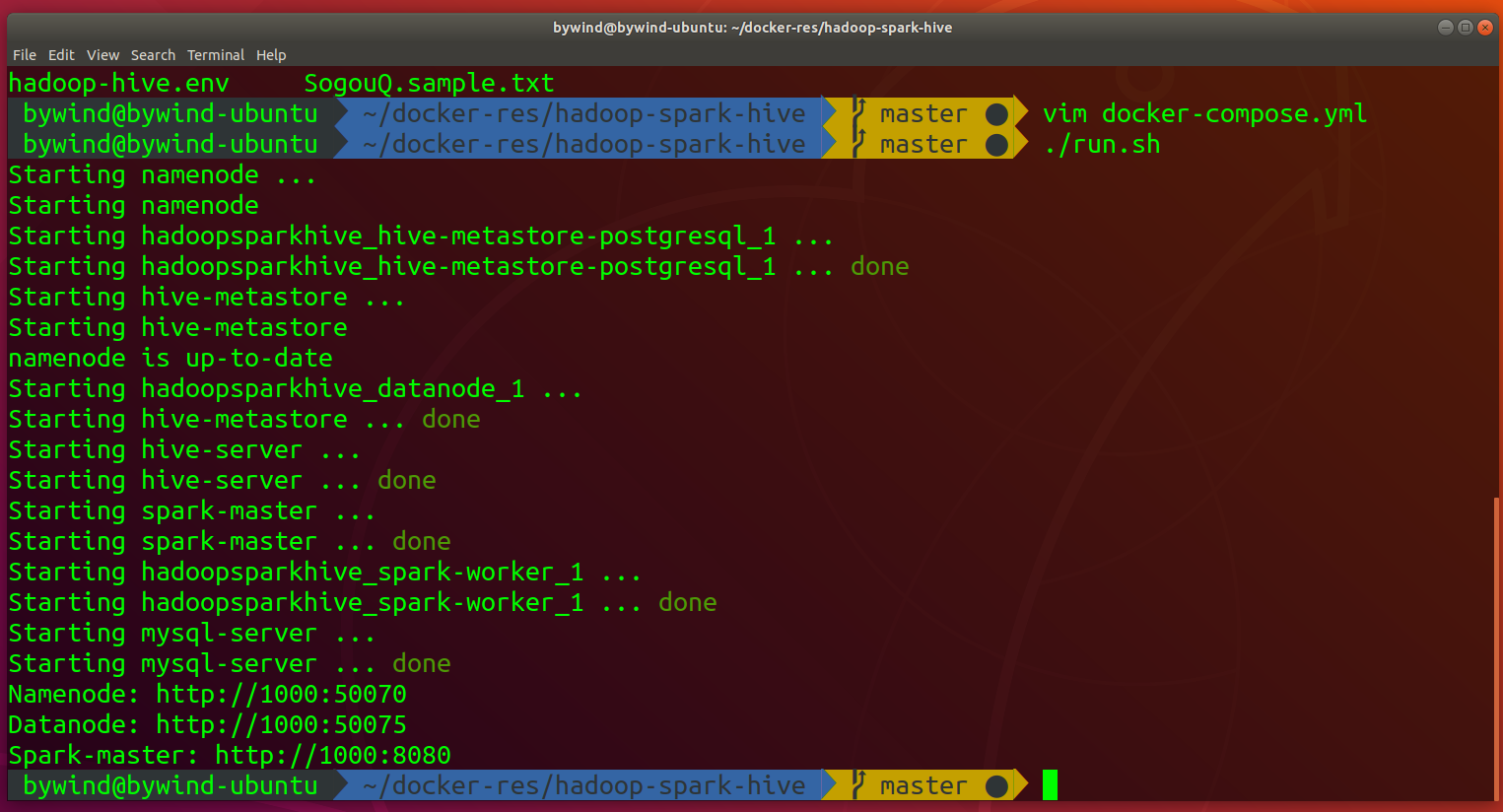Click 'done' after 'Starting hive-metastore ...'
The image size is (1503, 812).
point(451,420)
